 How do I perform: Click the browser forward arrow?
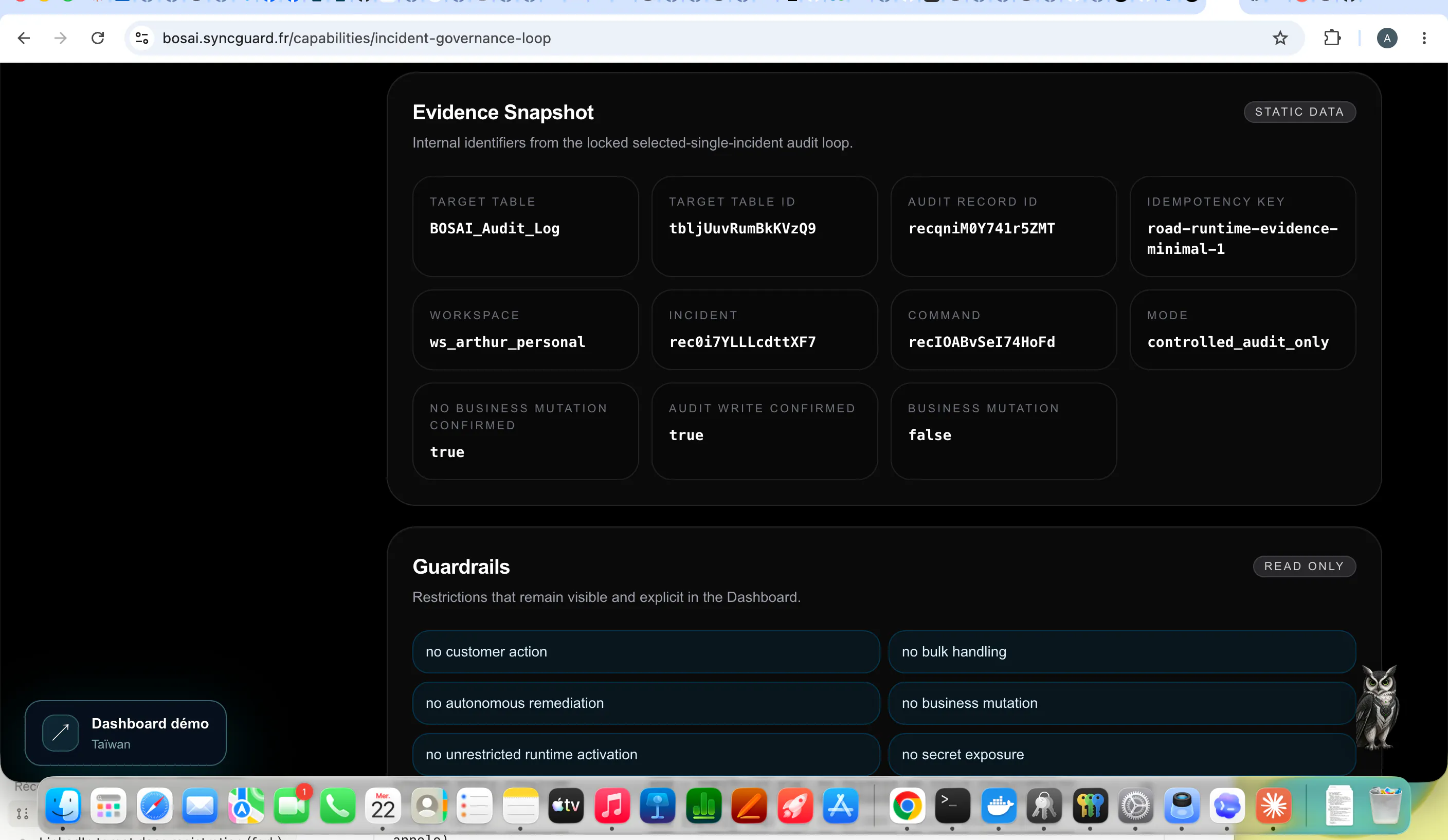60,39
